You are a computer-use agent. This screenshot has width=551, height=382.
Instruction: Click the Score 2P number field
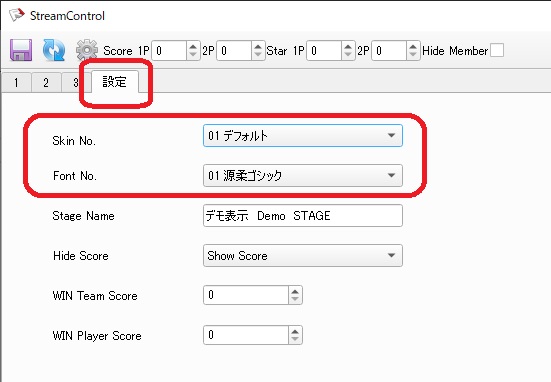234,51
